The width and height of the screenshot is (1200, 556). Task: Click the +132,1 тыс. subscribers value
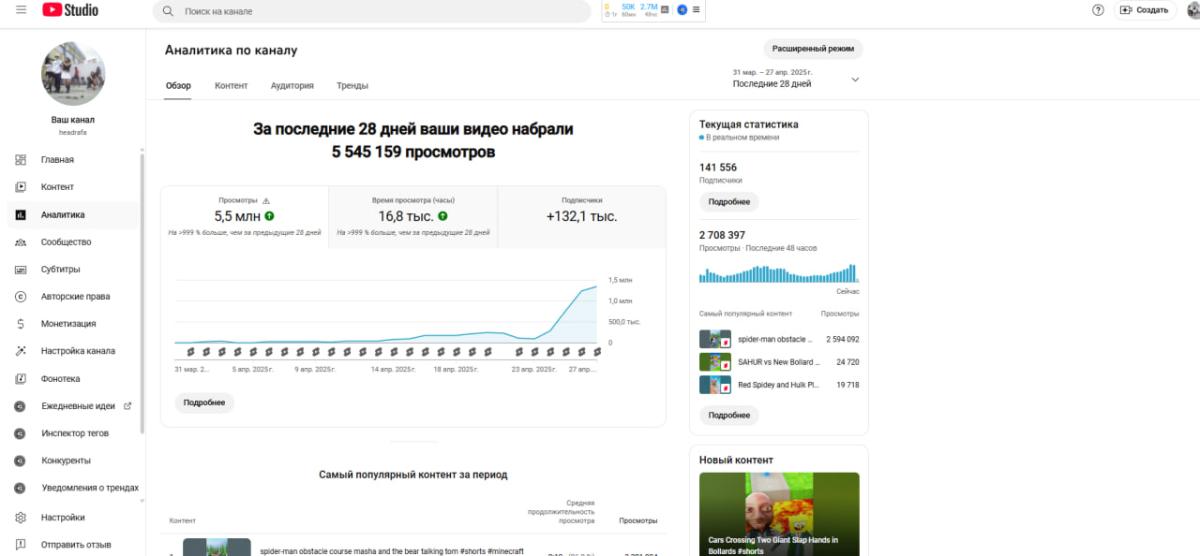(x=582, y=216)
